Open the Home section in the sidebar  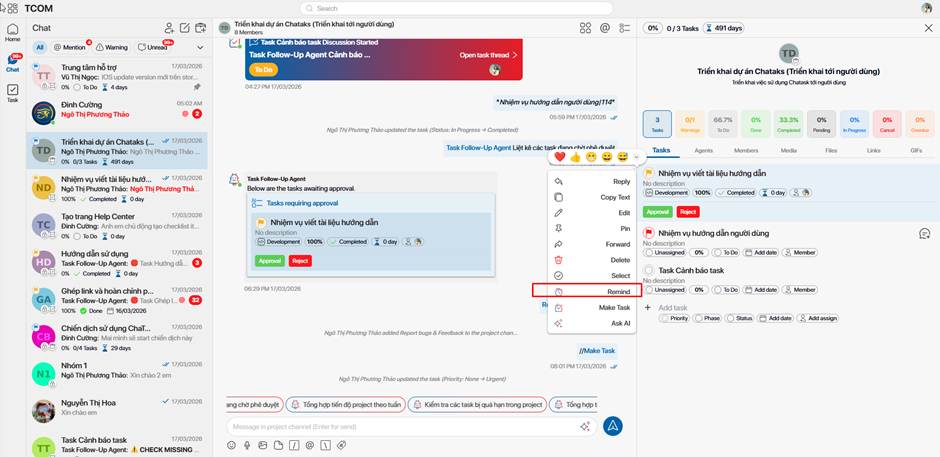(x=13, y=32)
